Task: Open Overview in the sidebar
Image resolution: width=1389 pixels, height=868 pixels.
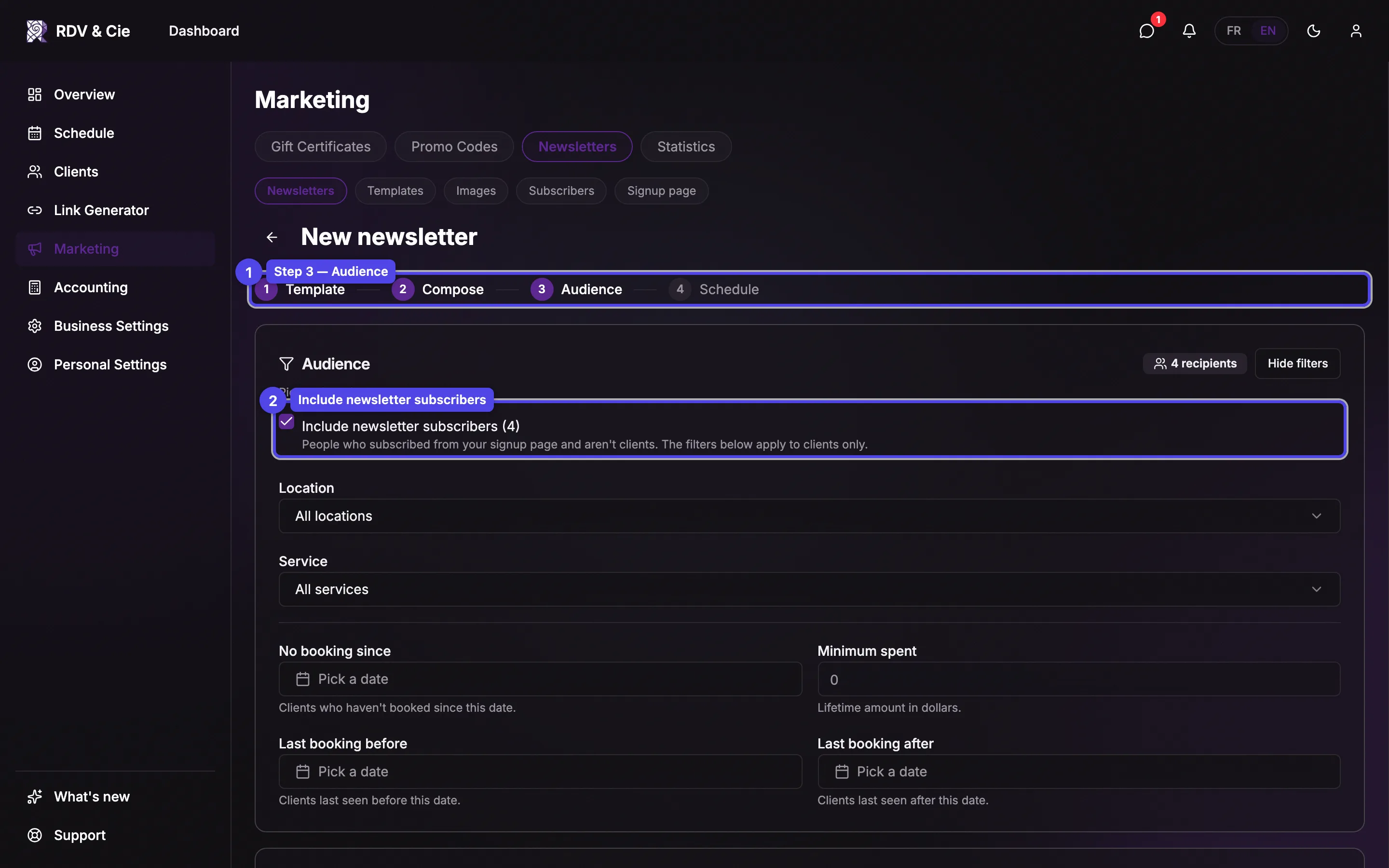Action: coord(115,95)
